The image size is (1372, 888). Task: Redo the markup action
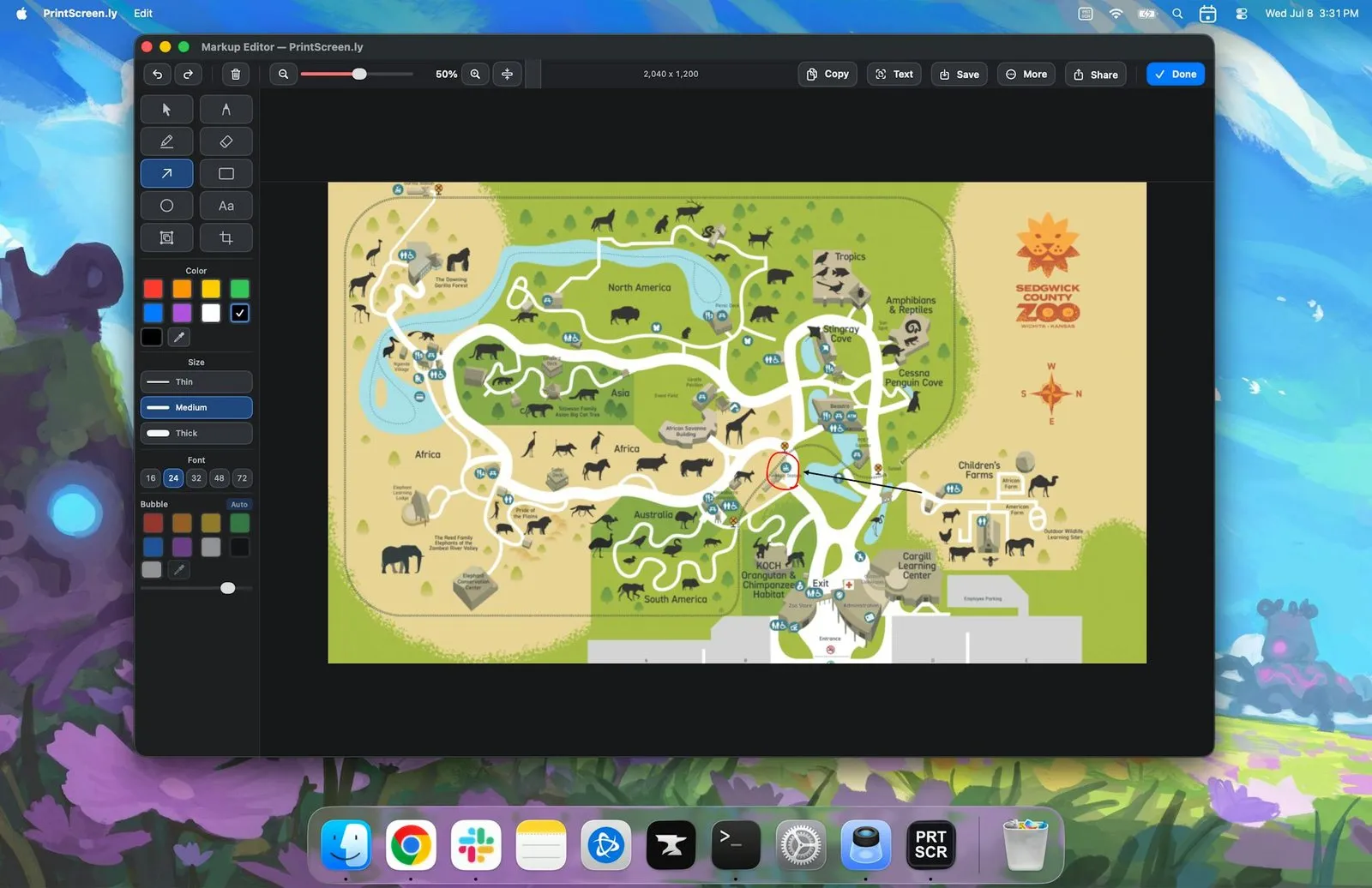pos(189,75)
